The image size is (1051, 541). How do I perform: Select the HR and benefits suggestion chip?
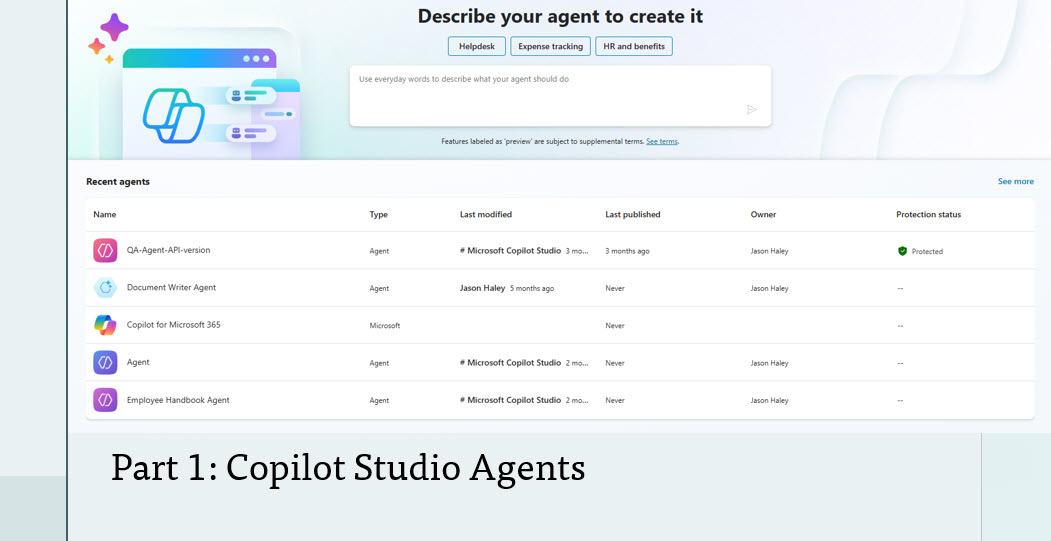coord(633,46)
